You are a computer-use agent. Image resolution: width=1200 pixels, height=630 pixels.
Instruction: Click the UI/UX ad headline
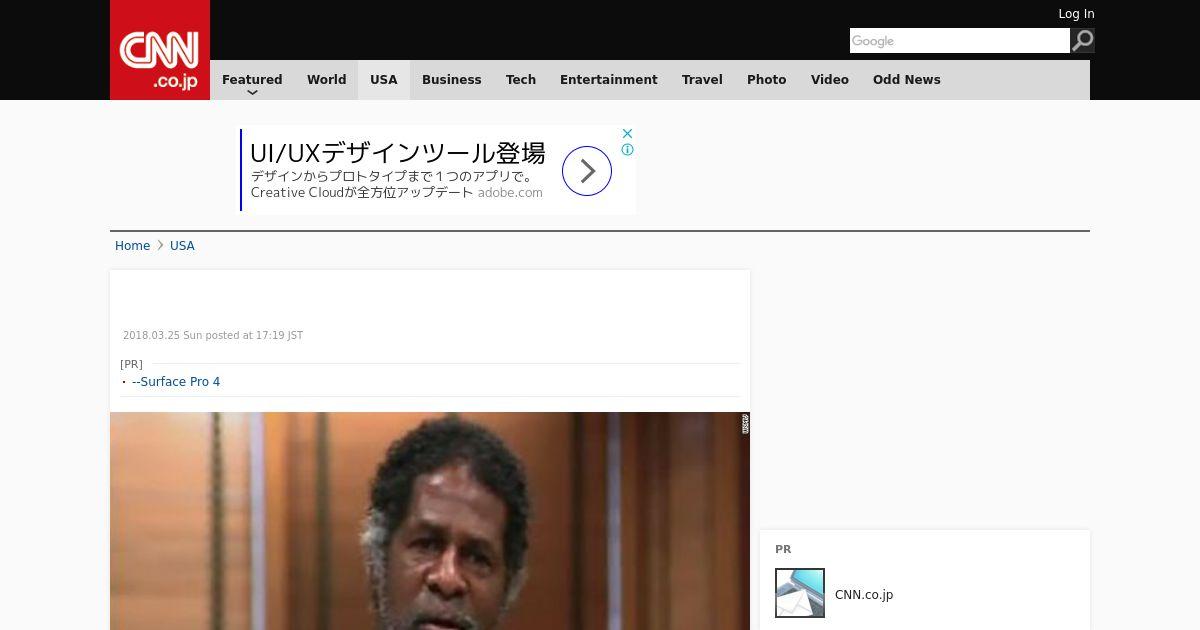tap(397, 153)
